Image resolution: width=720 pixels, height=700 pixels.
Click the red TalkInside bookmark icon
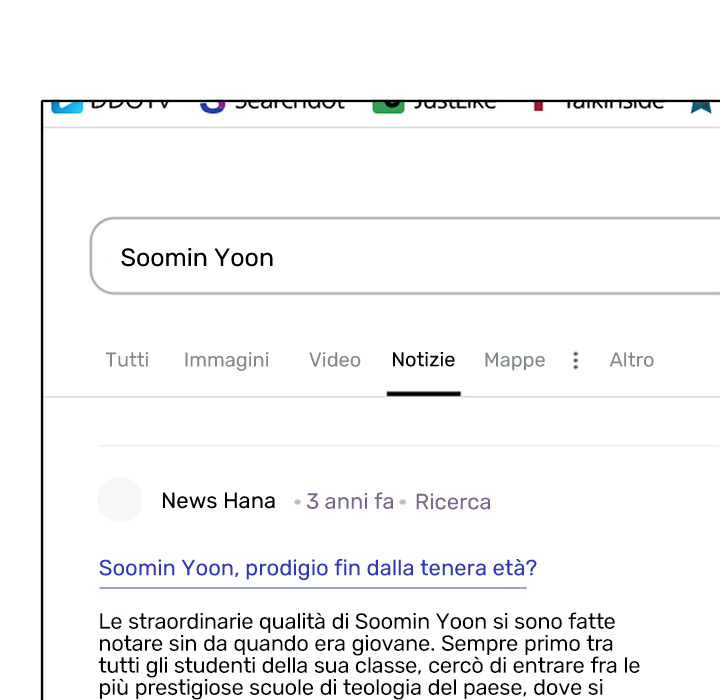click(x=538, y=105)
